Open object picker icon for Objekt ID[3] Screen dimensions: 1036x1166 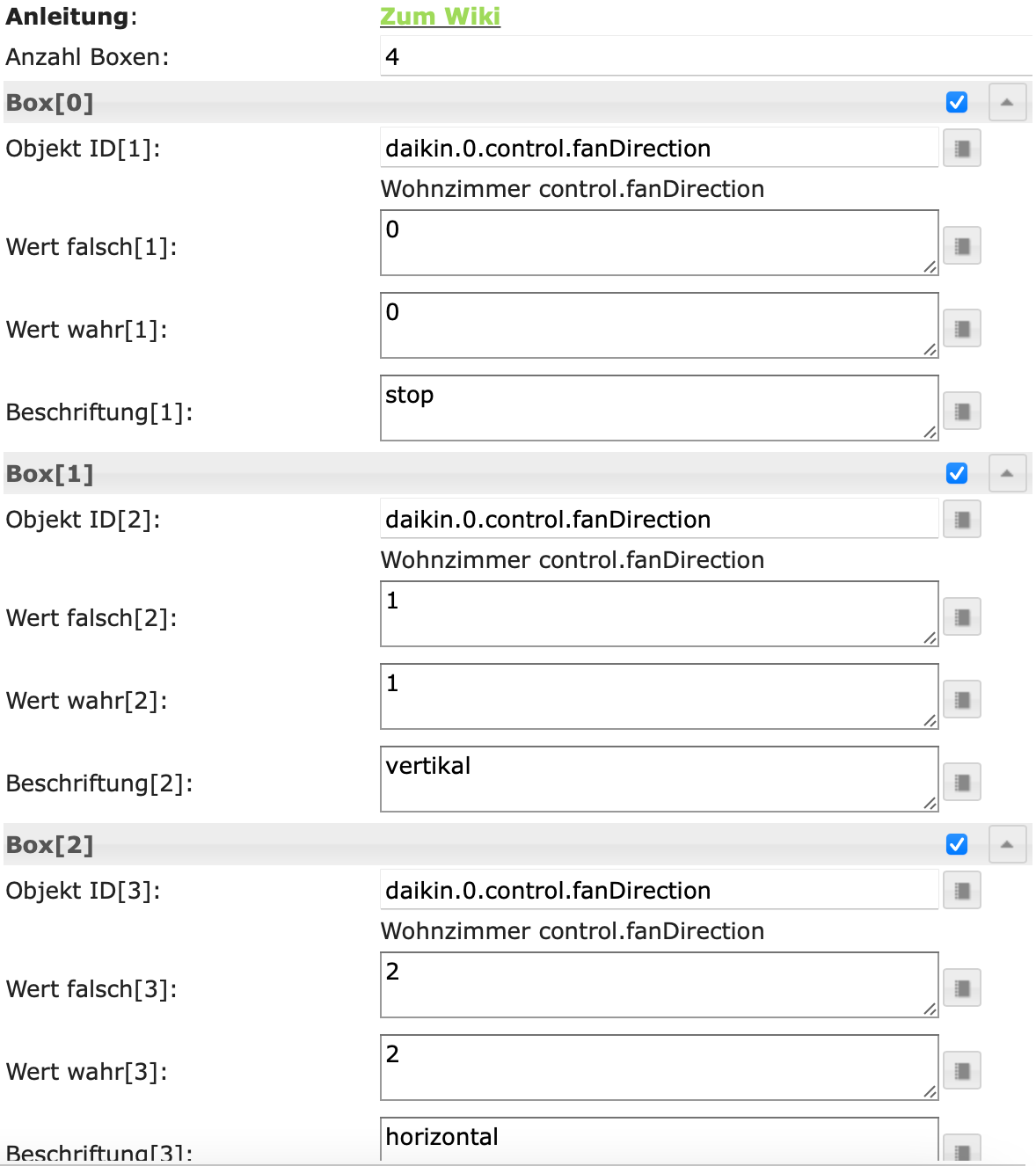click(x=961, y=891)
